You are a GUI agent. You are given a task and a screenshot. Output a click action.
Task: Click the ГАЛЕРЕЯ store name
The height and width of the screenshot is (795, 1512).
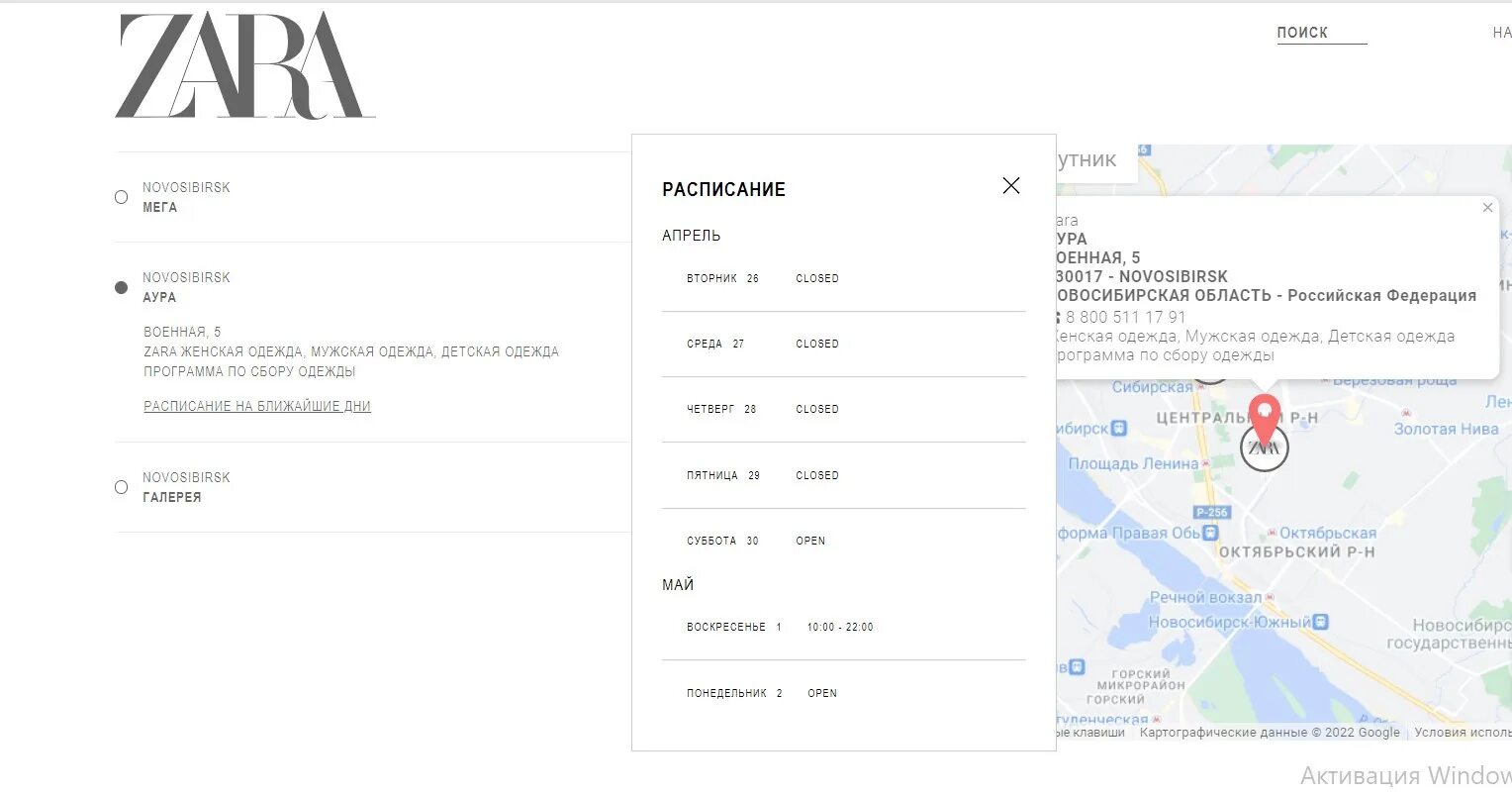(172, 498)
